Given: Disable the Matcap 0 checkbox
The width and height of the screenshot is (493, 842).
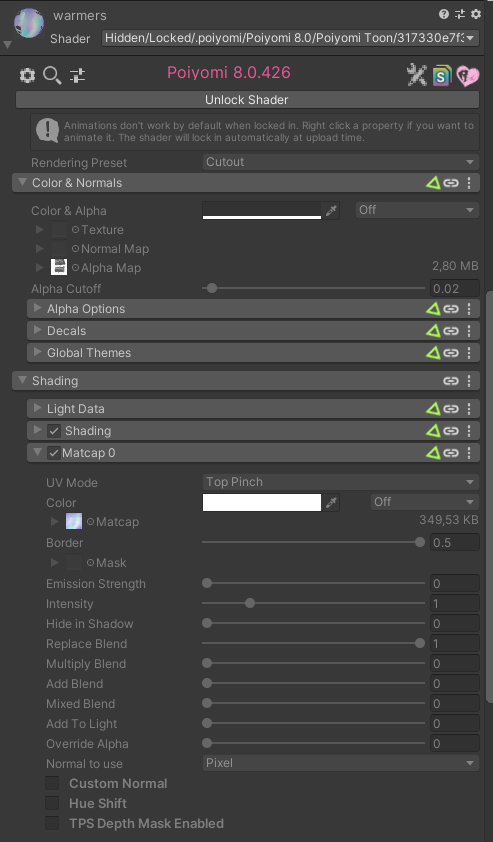Looking at the screenshot, I should [54, 453].
